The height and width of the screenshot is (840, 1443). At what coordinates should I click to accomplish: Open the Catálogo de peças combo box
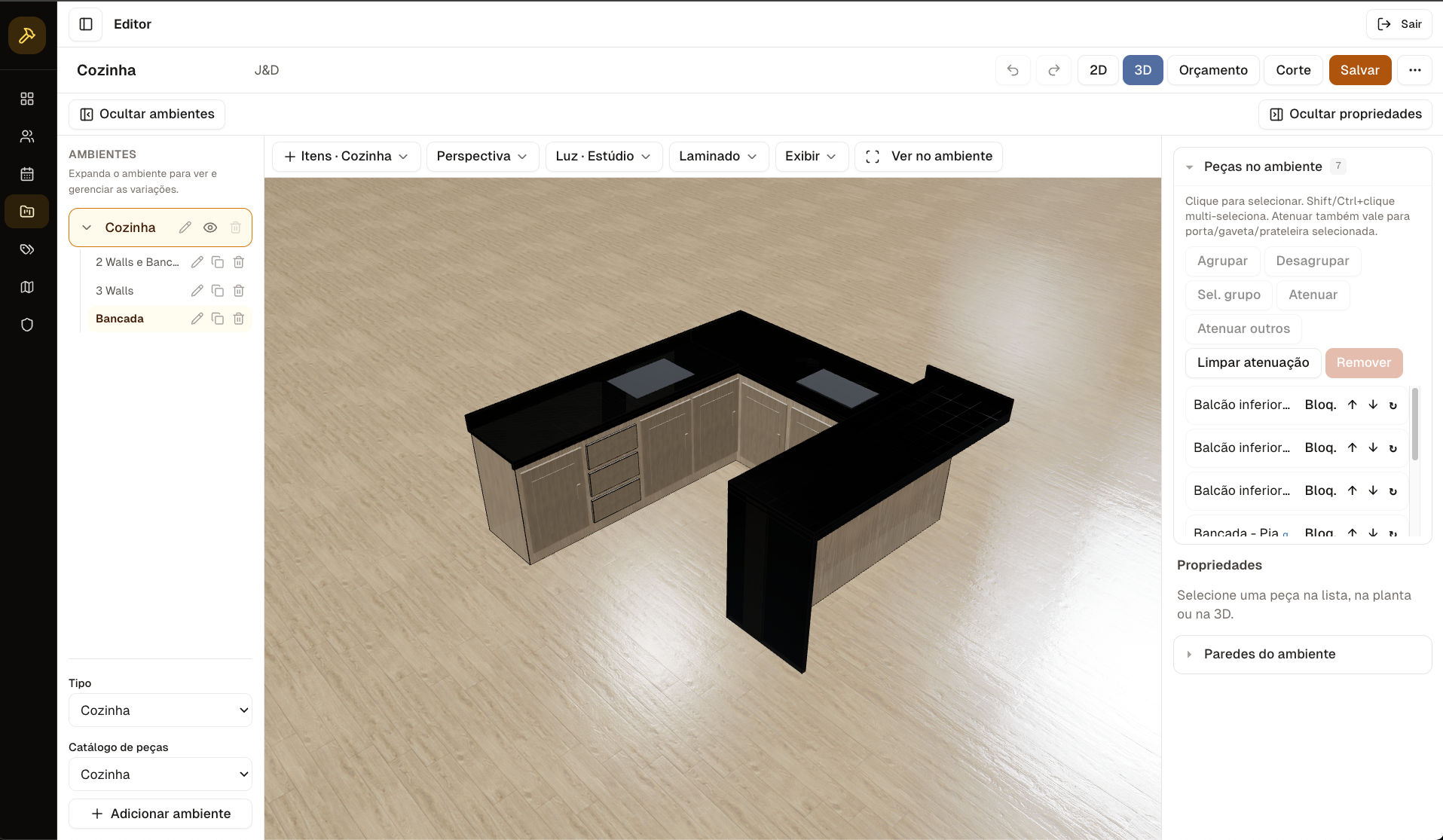(x=161, y=774)
